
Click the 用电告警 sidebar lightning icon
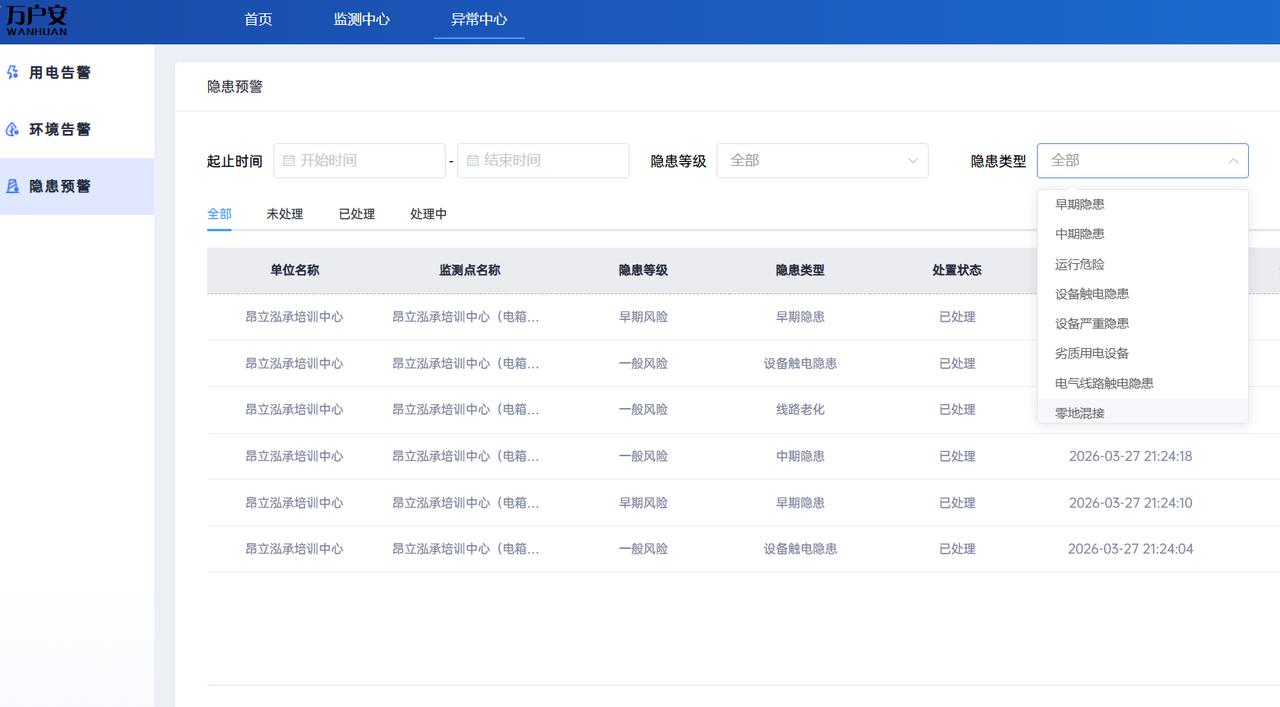coord(13,73)
